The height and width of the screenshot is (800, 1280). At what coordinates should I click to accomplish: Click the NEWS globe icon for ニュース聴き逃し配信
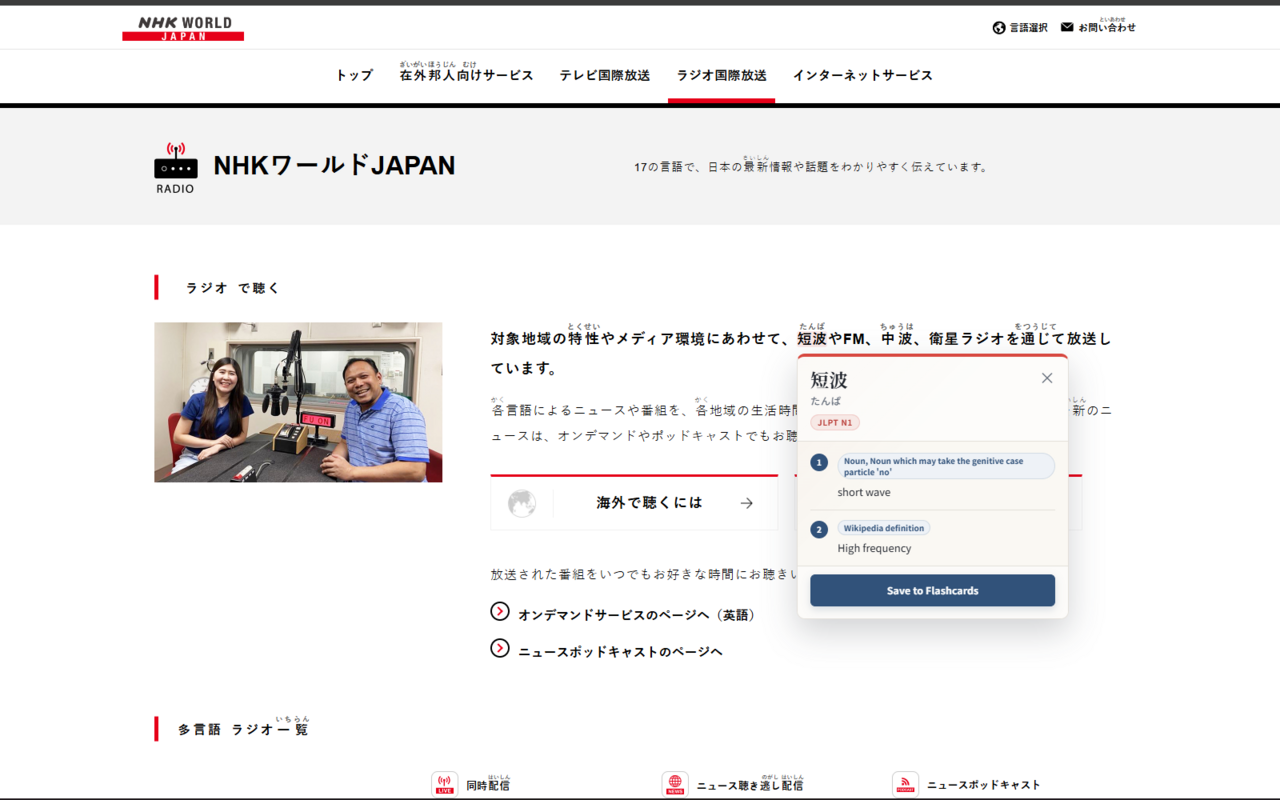675,785
